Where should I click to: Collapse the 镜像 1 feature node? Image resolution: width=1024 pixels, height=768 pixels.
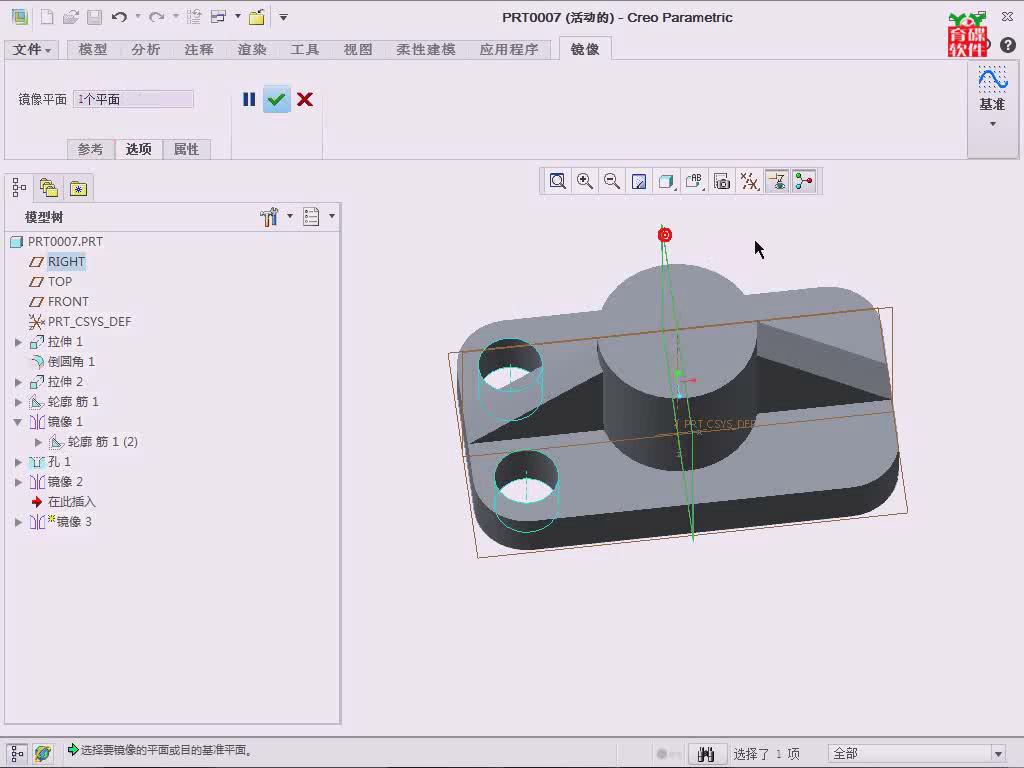(x=18, y=422)
